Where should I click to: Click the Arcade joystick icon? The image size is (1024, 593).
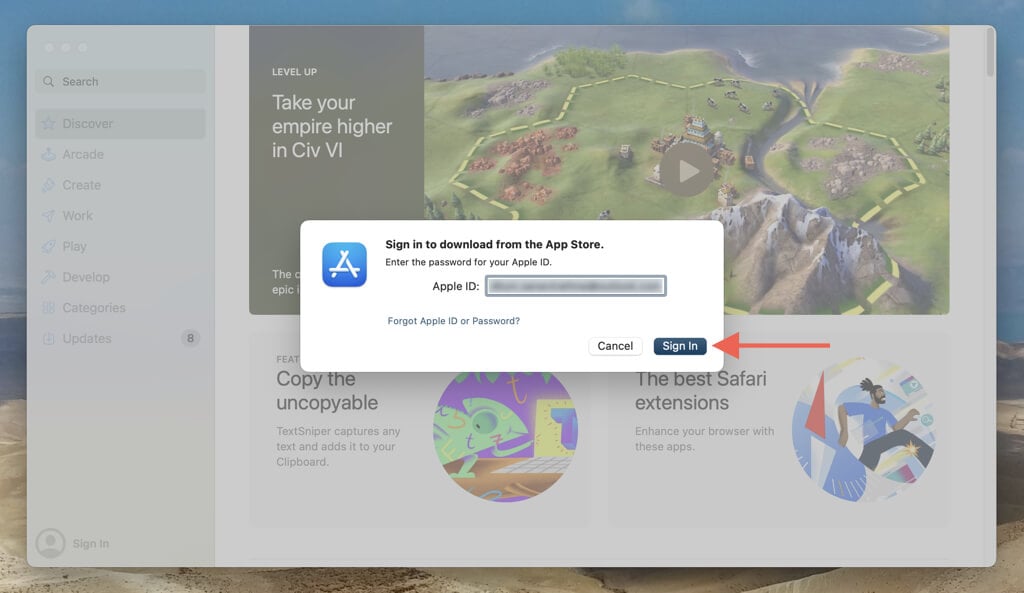click(x=48, y=154)
